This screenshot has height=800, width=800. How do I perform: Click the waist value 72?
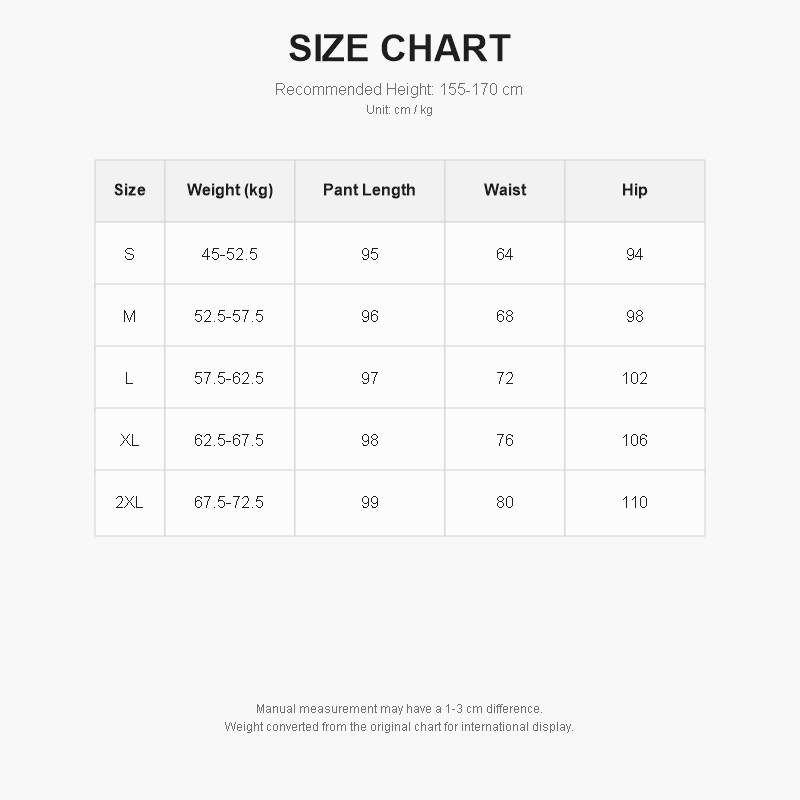pyautogui.click(x=505, y=378)
